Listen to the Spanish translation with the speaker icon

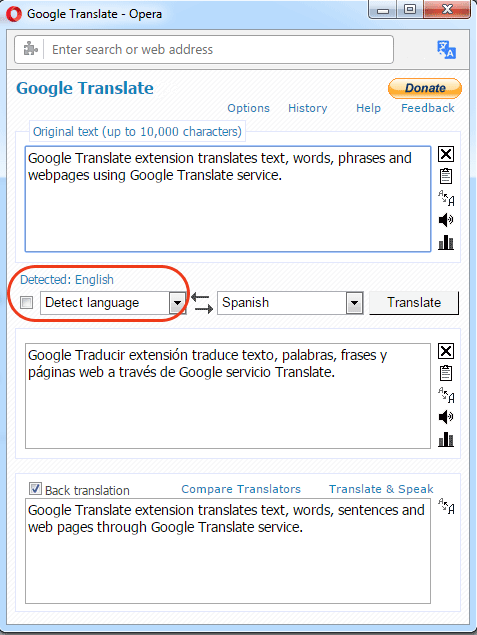[x=446, y=417]
